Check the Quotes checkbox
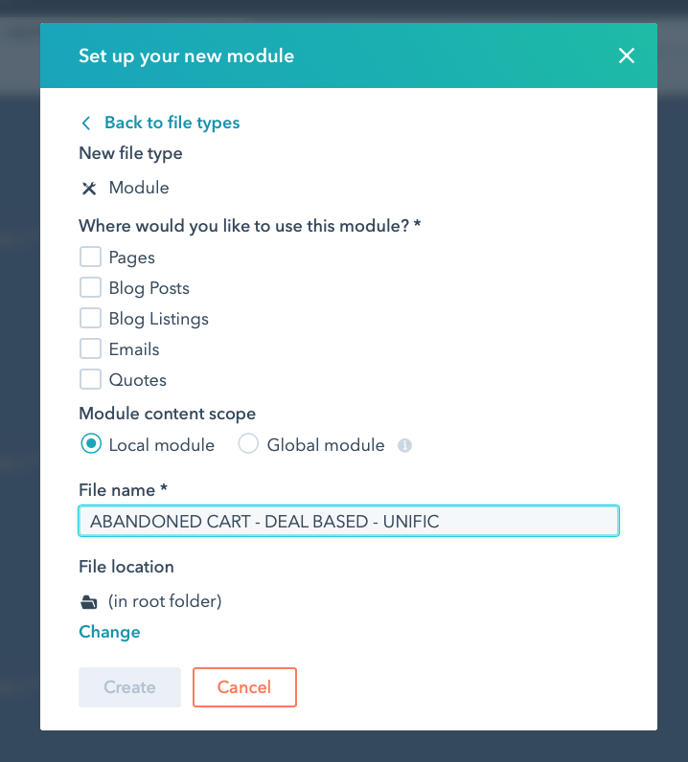The image size is (688, 762). pyautogui.click(x=90, y=379)
